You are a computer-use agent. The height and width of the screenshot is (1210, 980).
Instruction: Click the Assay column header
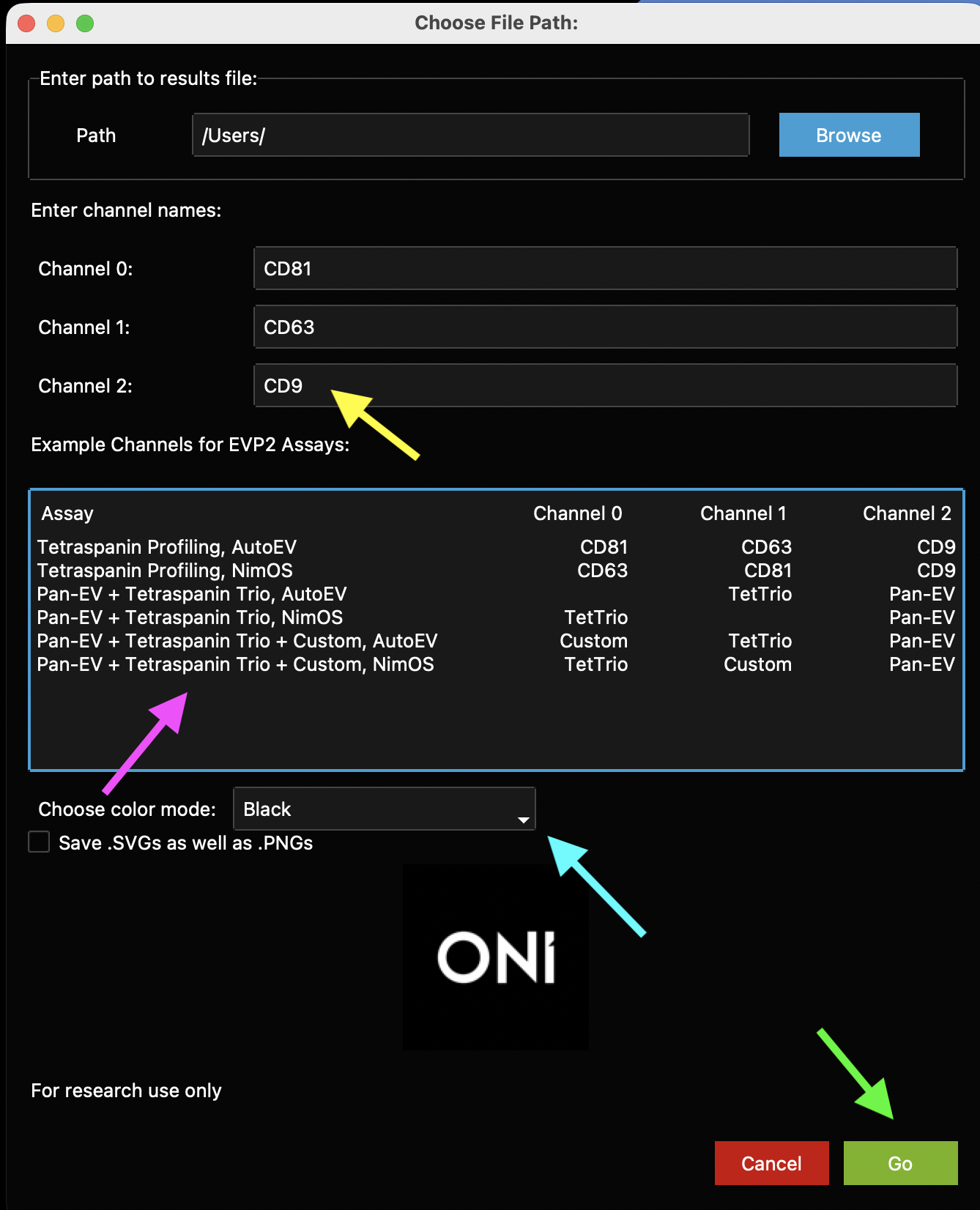pos(67,513)
